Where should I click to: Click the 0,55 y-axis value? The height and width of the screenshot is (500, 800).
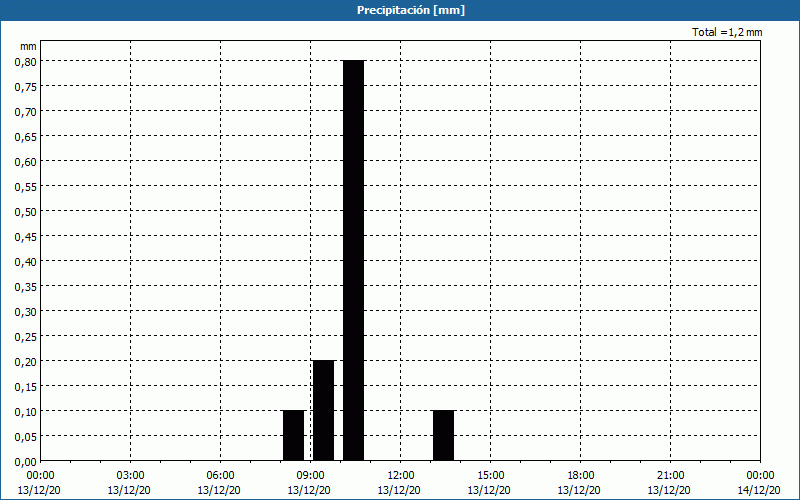26,187
